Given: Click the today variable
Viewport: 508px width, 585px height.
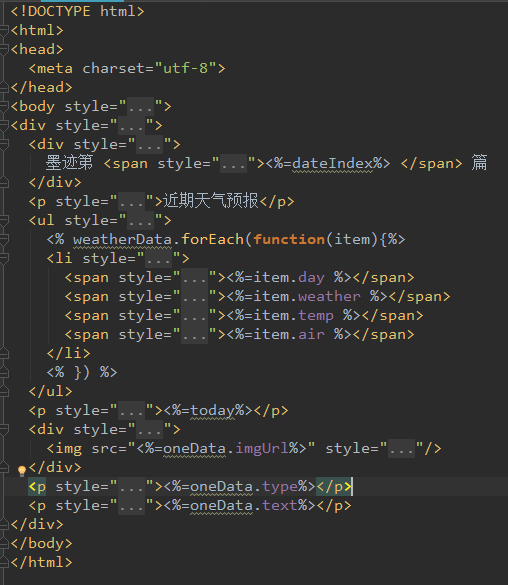Looking at the screenshot, I should (x=213, y=411).
